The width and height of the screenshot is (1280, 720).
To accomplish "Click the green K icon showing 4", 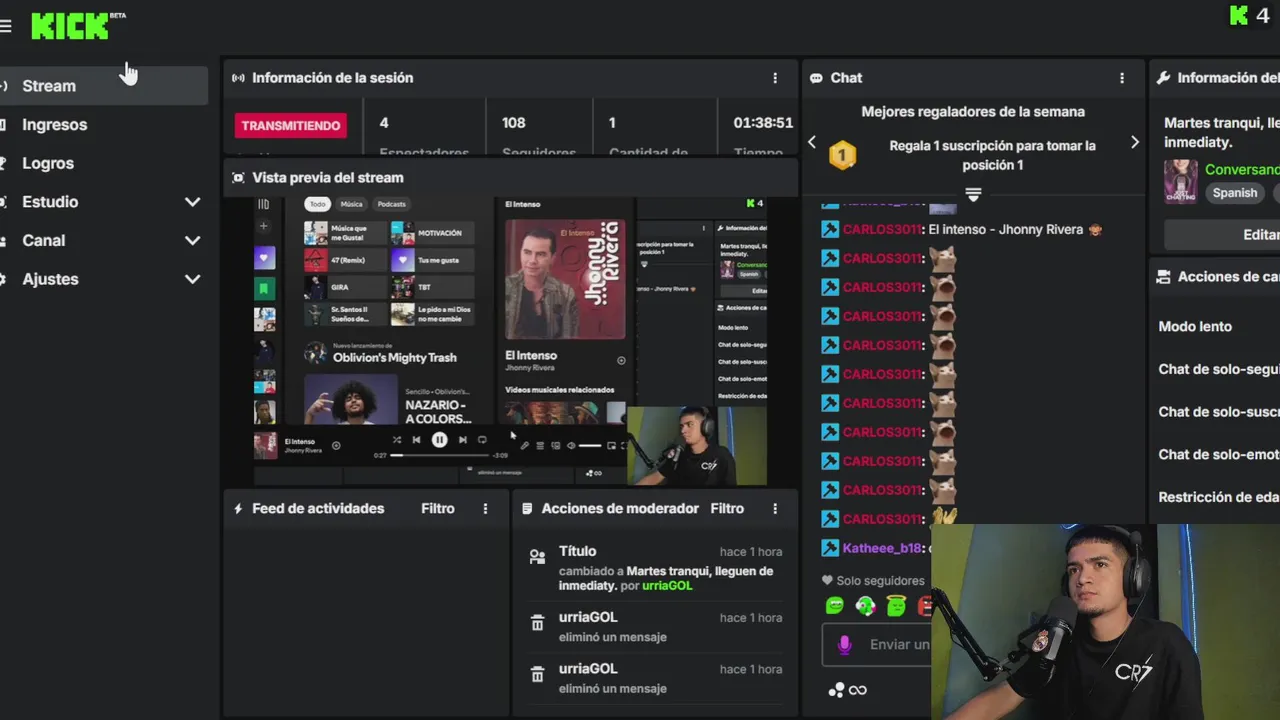I will point(1250,15).
